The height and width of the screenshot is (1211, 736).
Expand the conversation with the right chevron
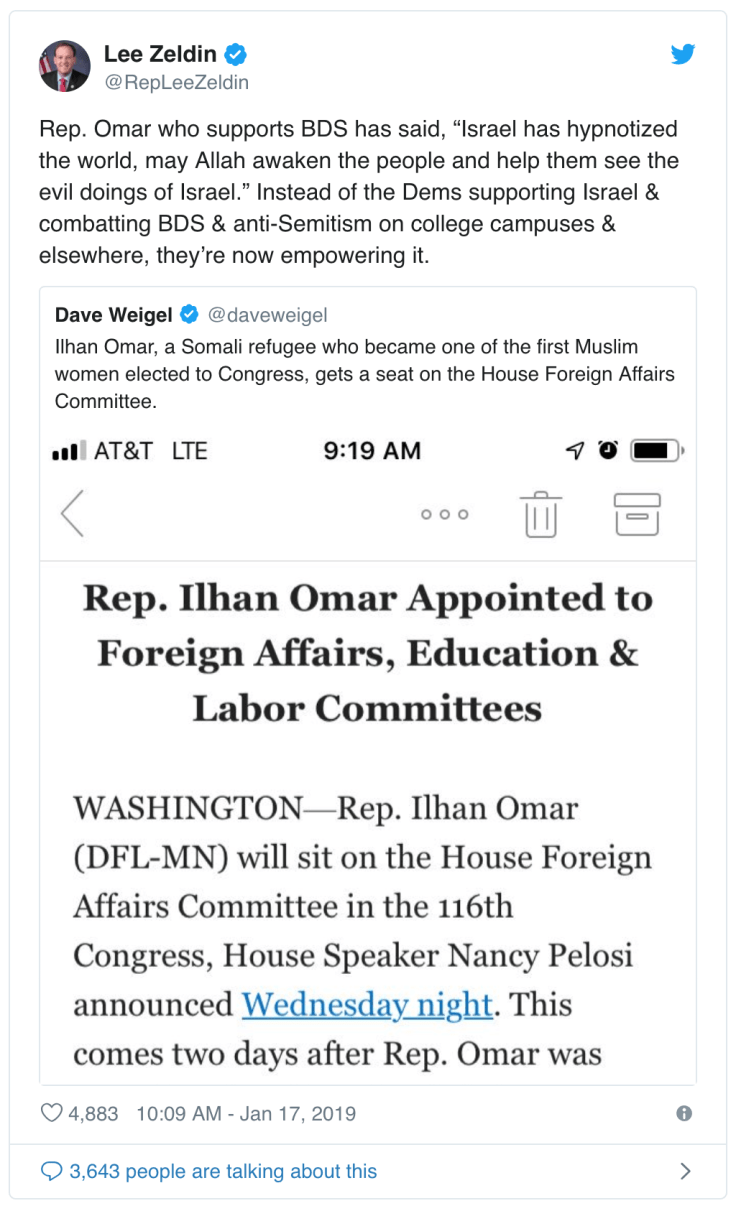685,1170
